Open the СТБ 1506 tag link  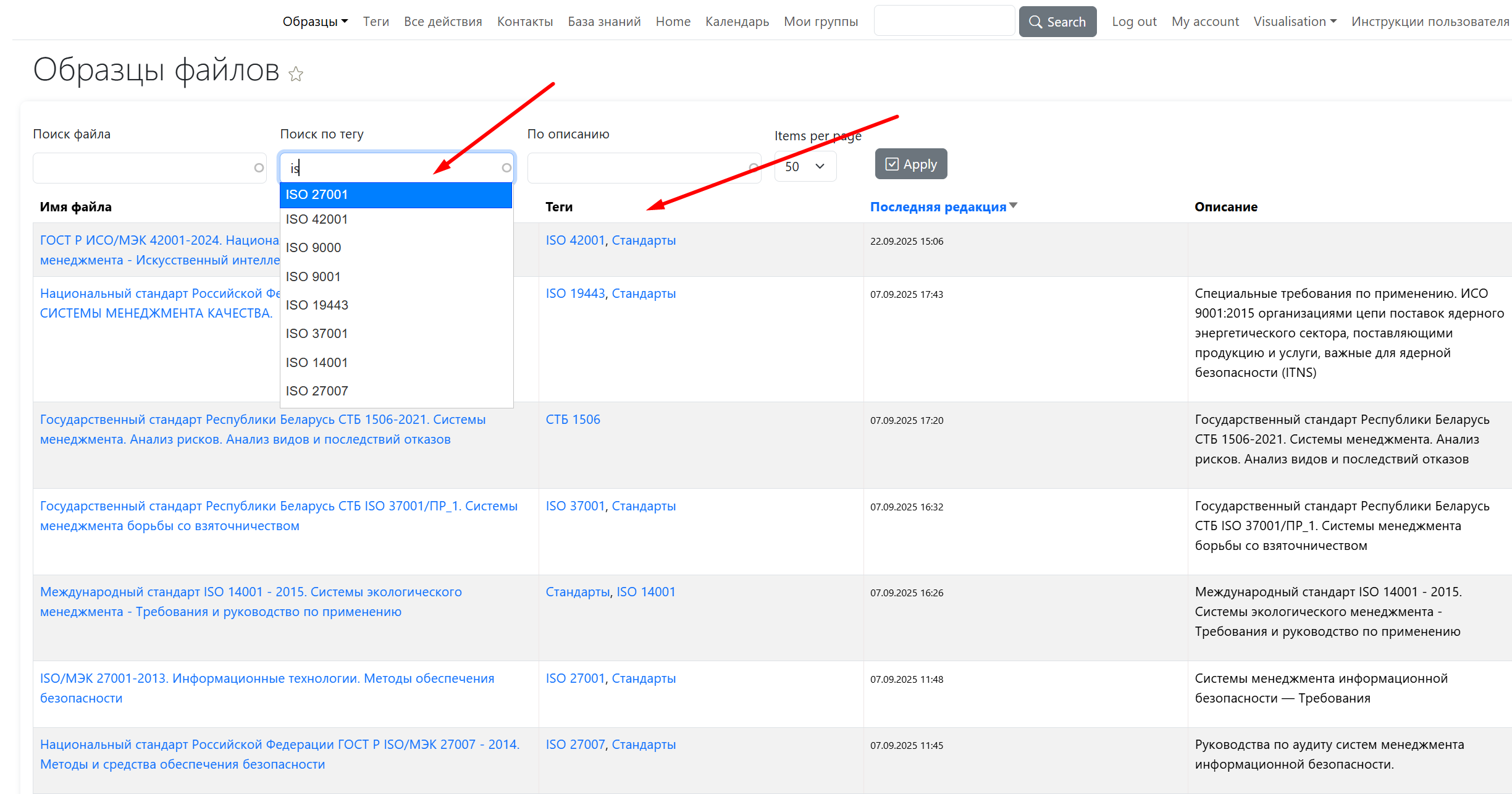[x=573, y=420]
